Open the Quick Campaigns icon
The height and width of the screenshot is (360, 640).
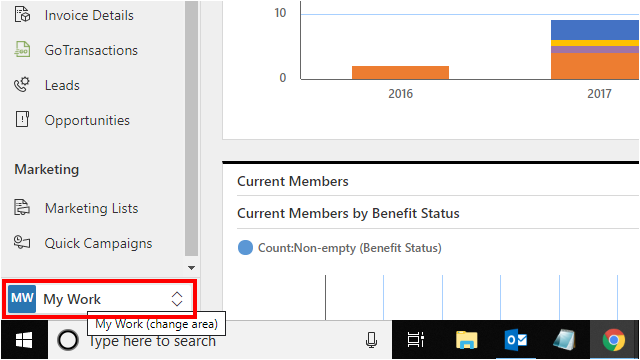[x=22, y=242]
